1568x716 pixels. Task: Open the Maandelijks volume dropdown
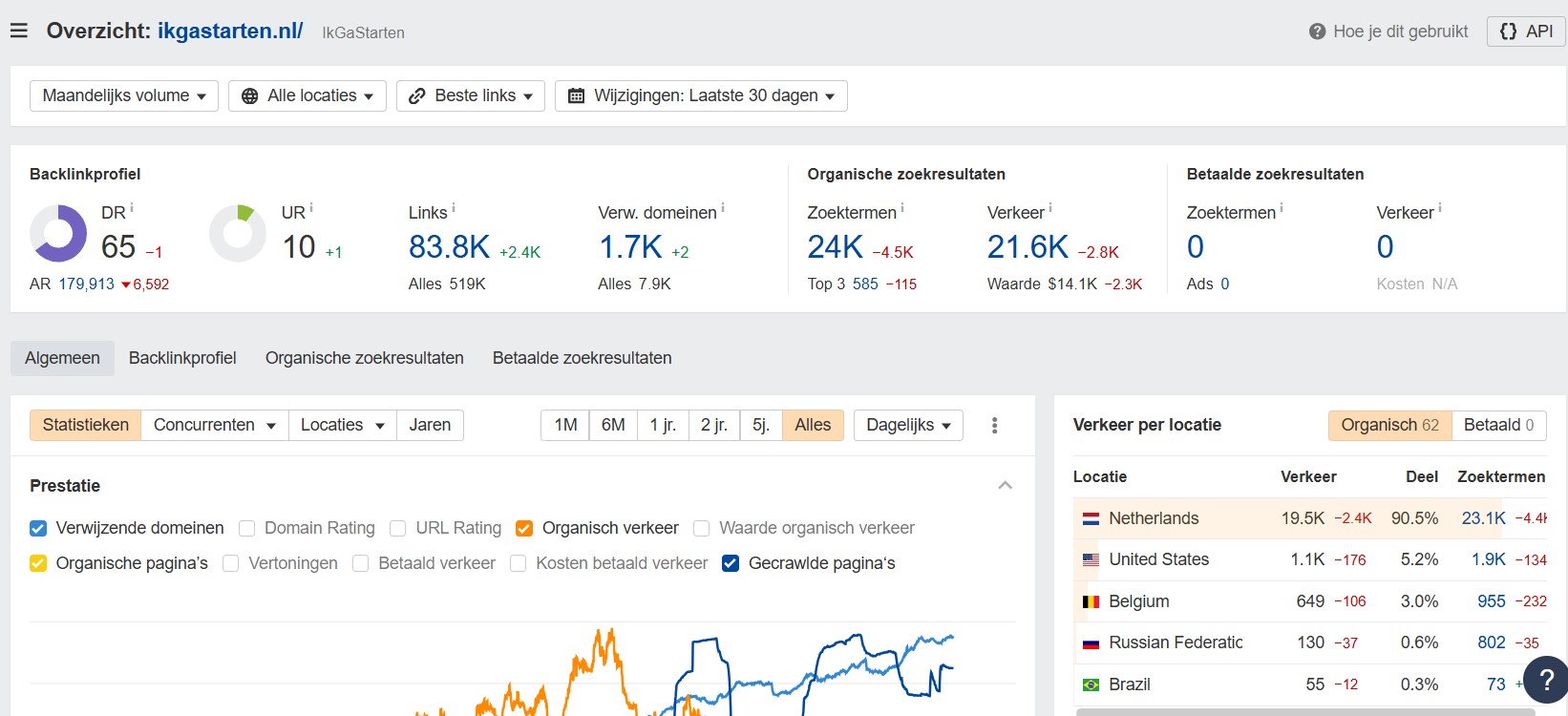coord(124,95)
